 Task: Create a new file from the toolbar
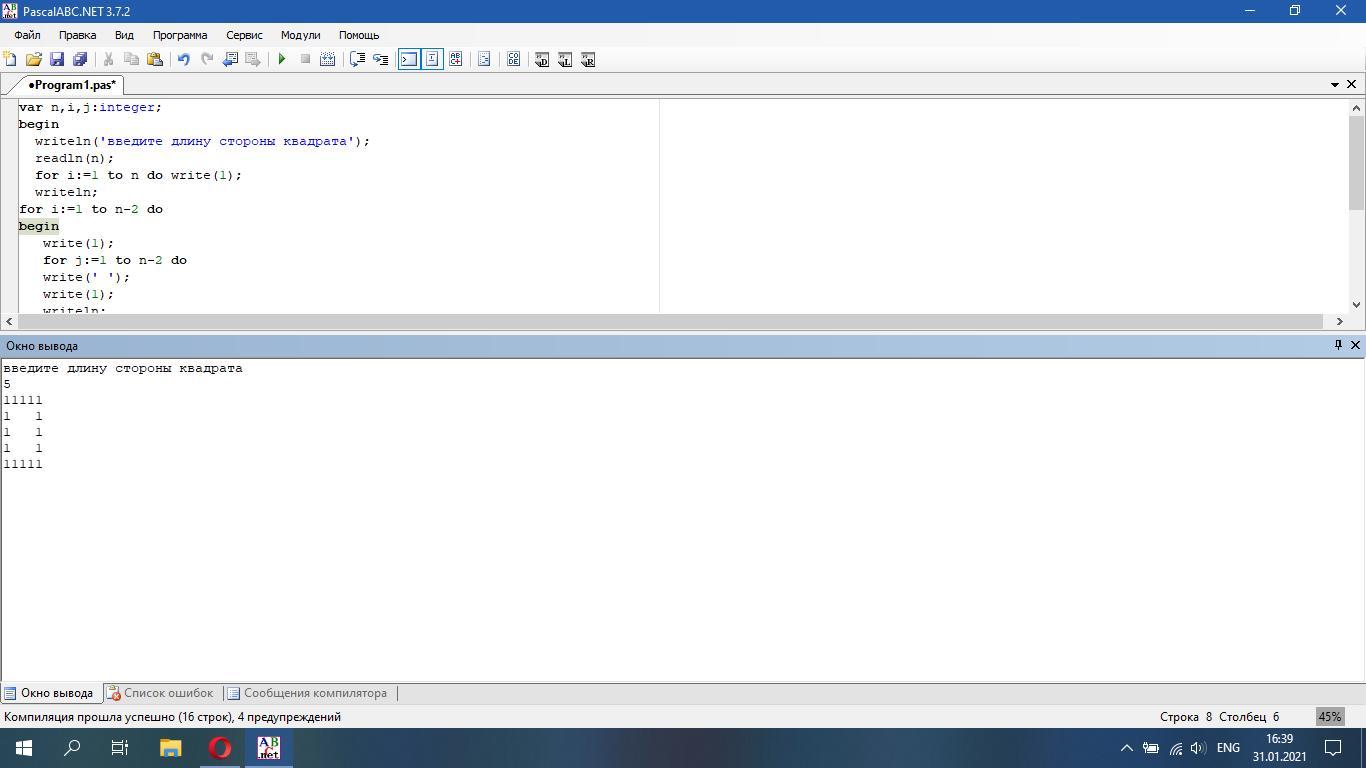coord(10,59)
